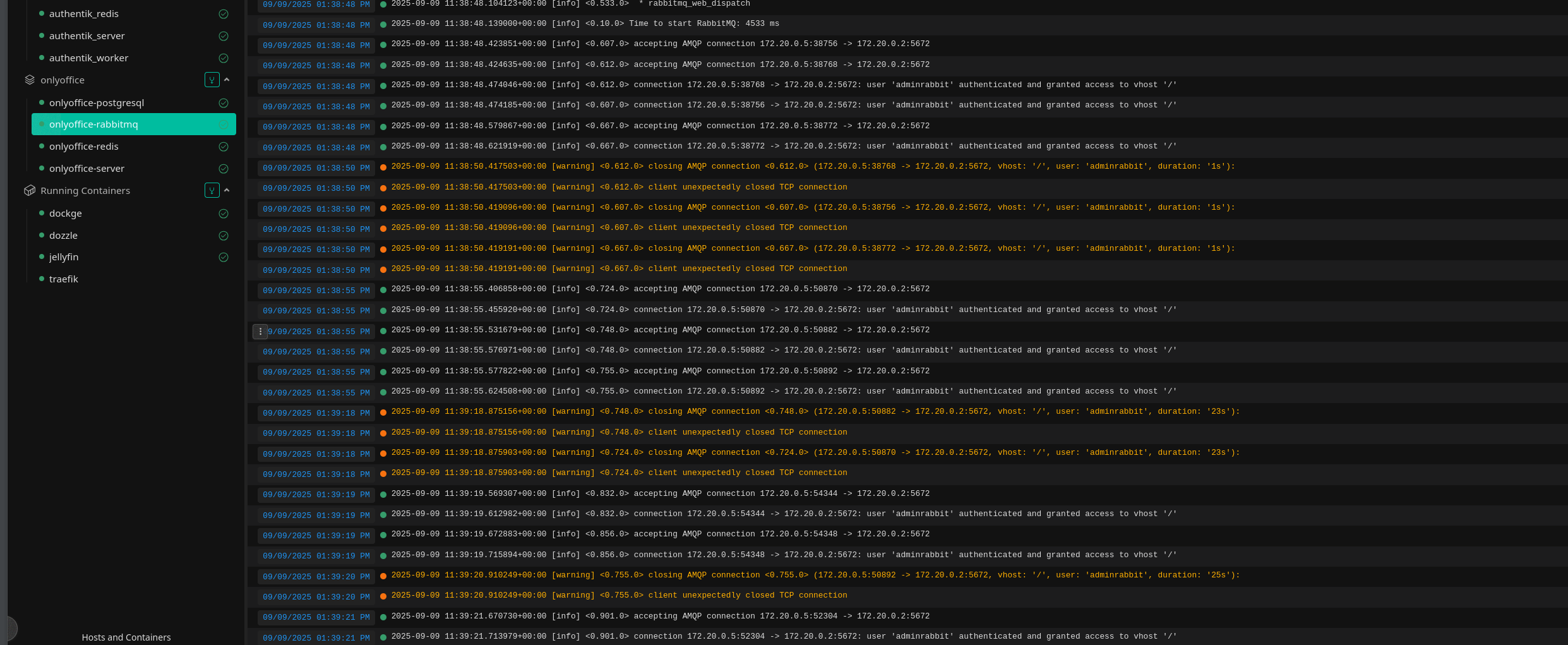The width and height of the screenshot is (1568, 645).
Task: Open the three-dot menu on log line
Action: pos(260,332)
